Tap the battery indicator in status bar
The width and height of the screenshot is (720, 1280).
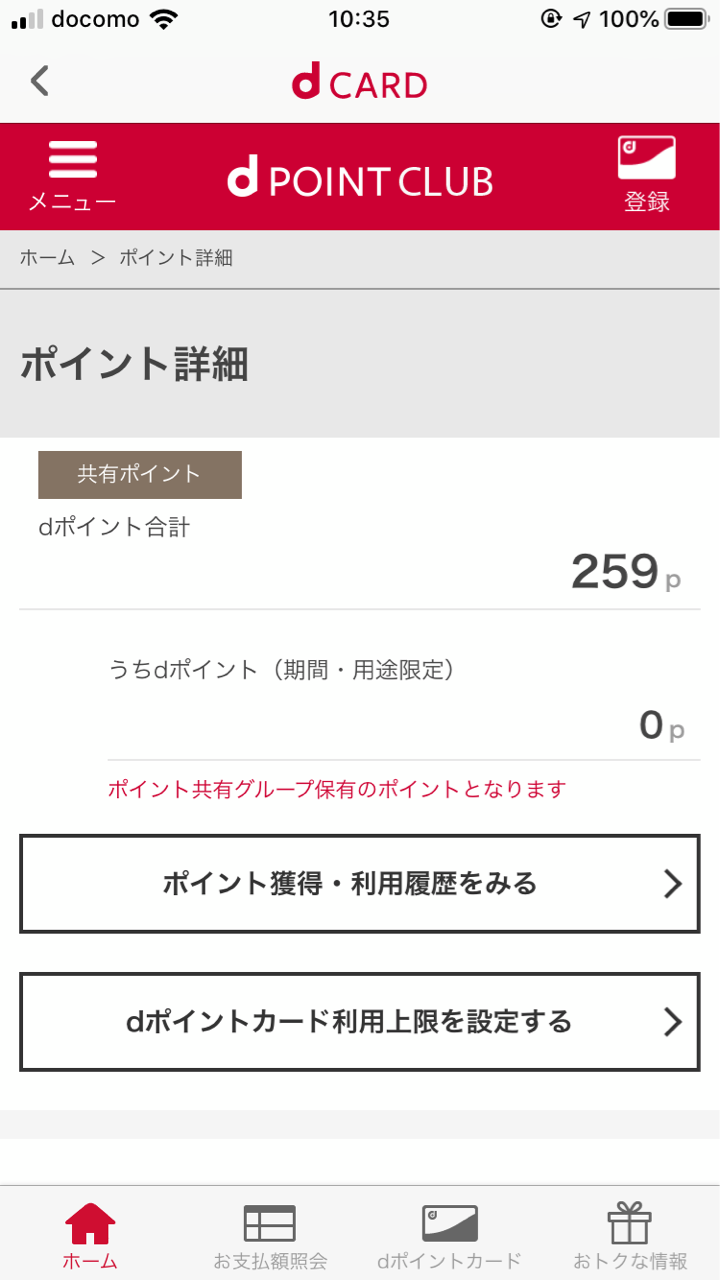pyautogui.click(x=686, y=19)
